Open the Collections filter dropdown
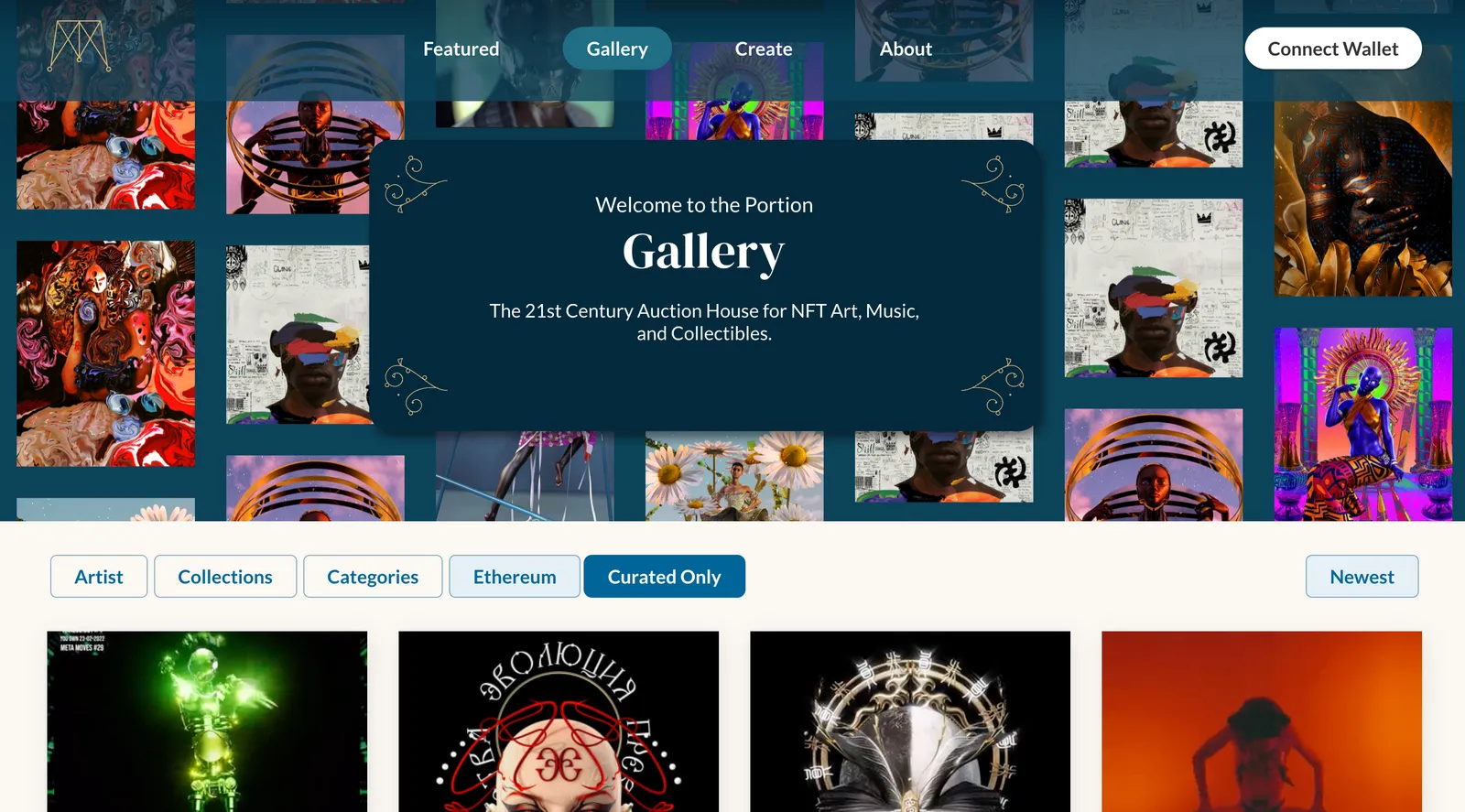Image resolution: width=1465 pixels, height=812 pixels. point(225,577)
